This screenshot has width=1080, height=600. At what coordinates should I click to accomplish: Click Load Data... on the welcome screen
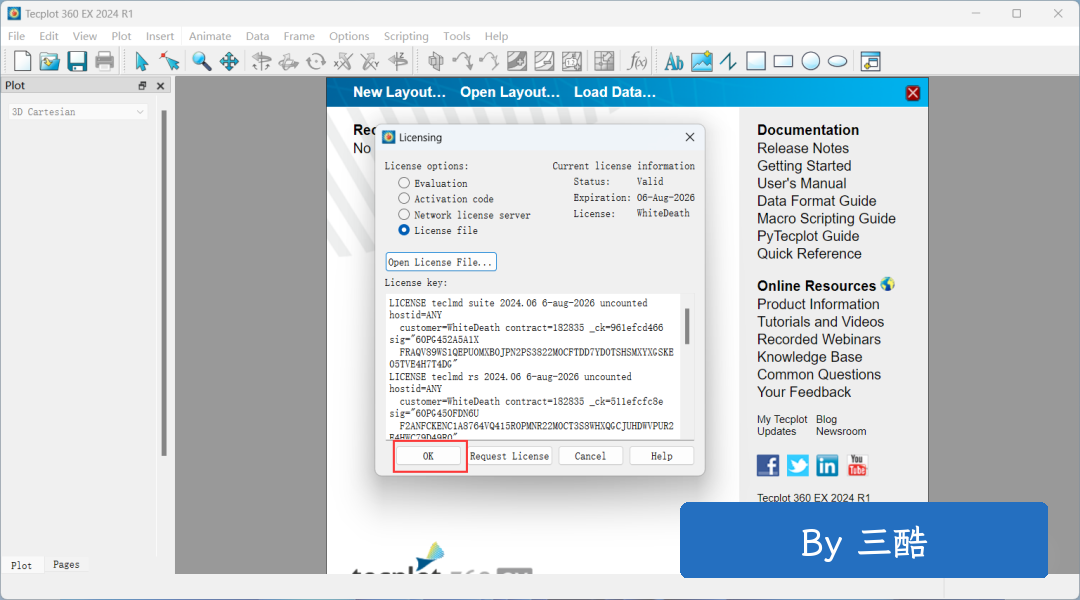pos(615,92)
